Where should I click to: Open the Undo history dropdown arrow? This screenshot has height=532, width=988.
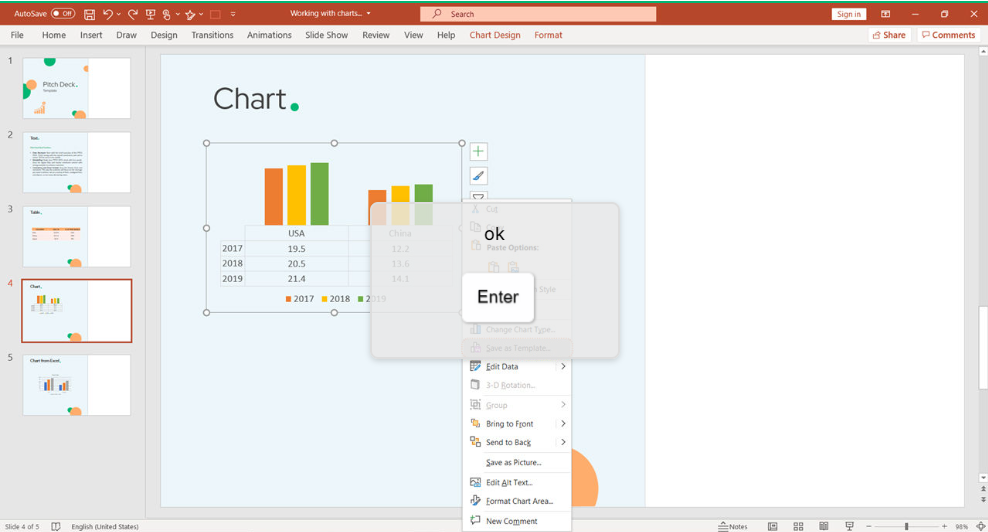pos(118,14)
